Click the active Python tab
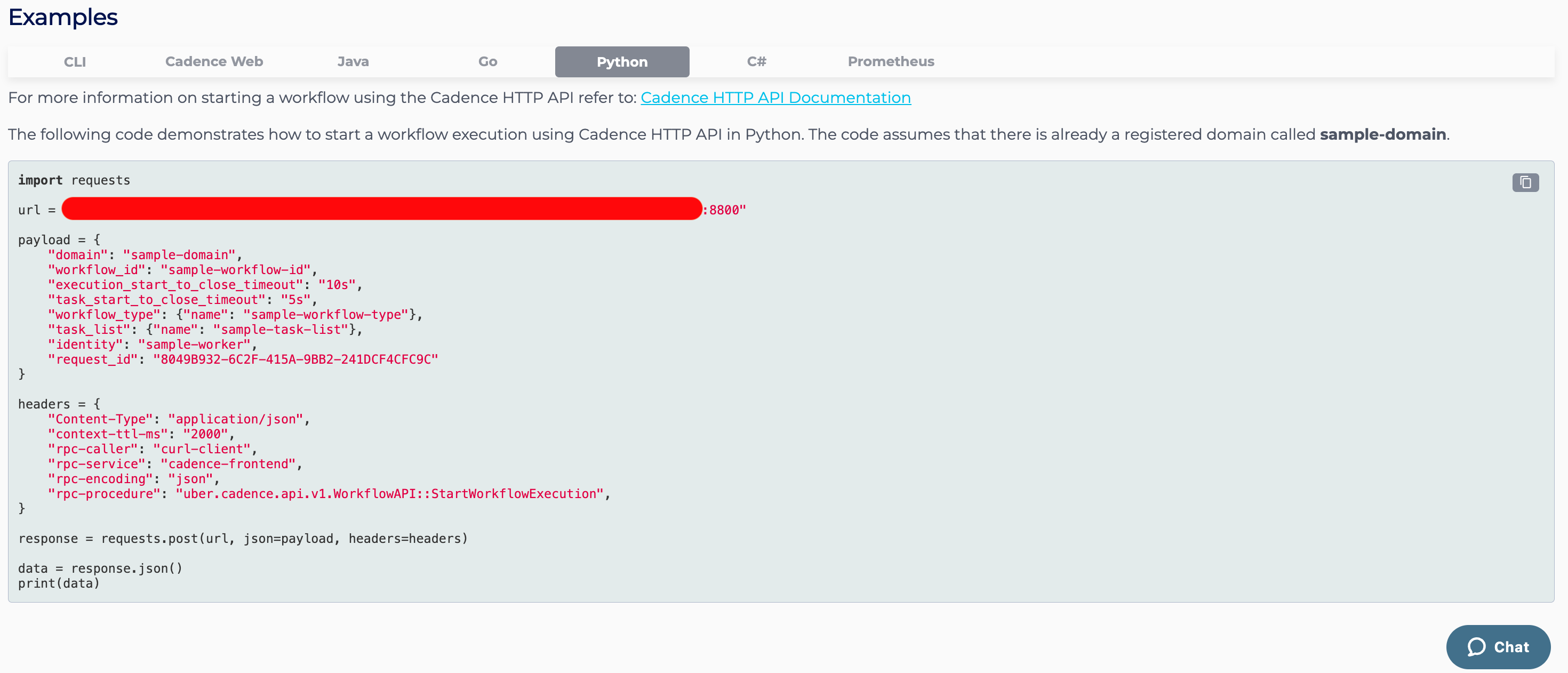This screenshot has width=1568, height=673. pos(621,62)
